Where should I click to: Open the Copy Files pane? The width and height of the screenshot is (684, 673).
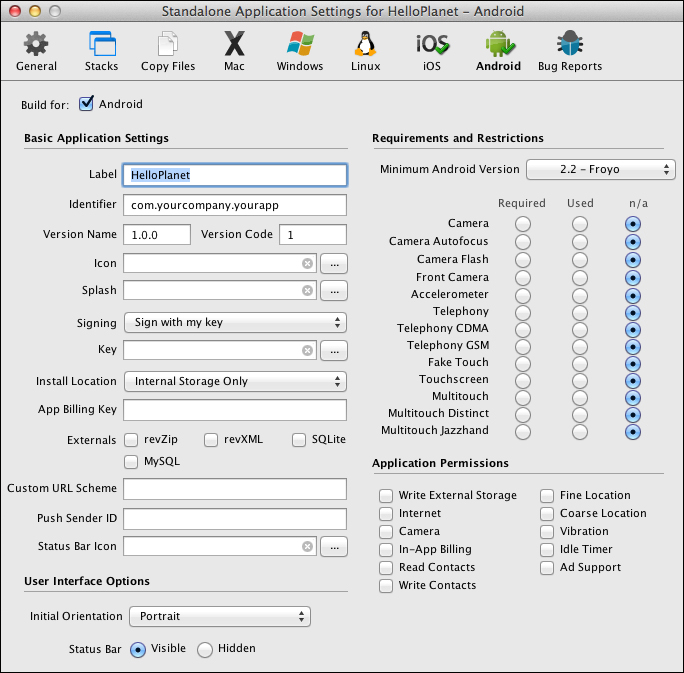tap(168, 51)
